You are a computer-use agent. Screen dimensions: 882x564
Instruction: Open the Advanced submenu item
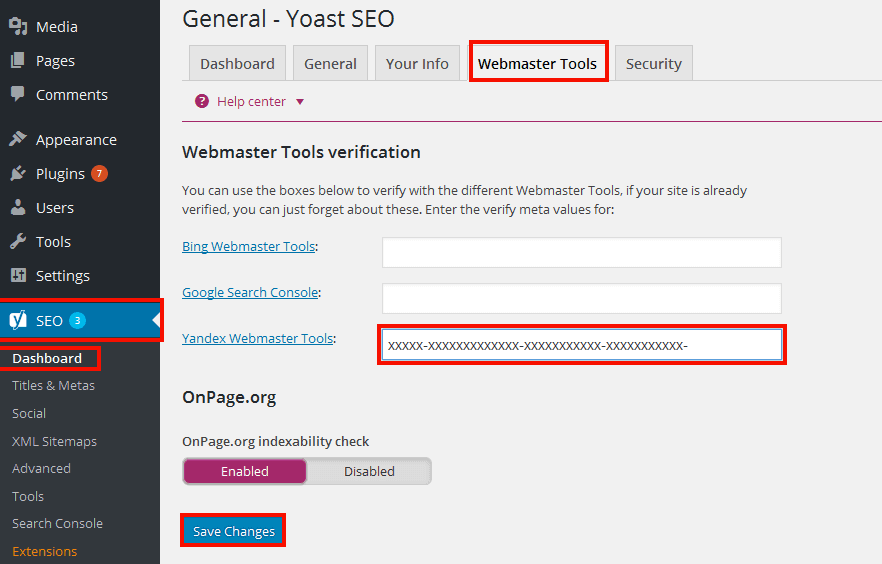[x=41, y=468]
